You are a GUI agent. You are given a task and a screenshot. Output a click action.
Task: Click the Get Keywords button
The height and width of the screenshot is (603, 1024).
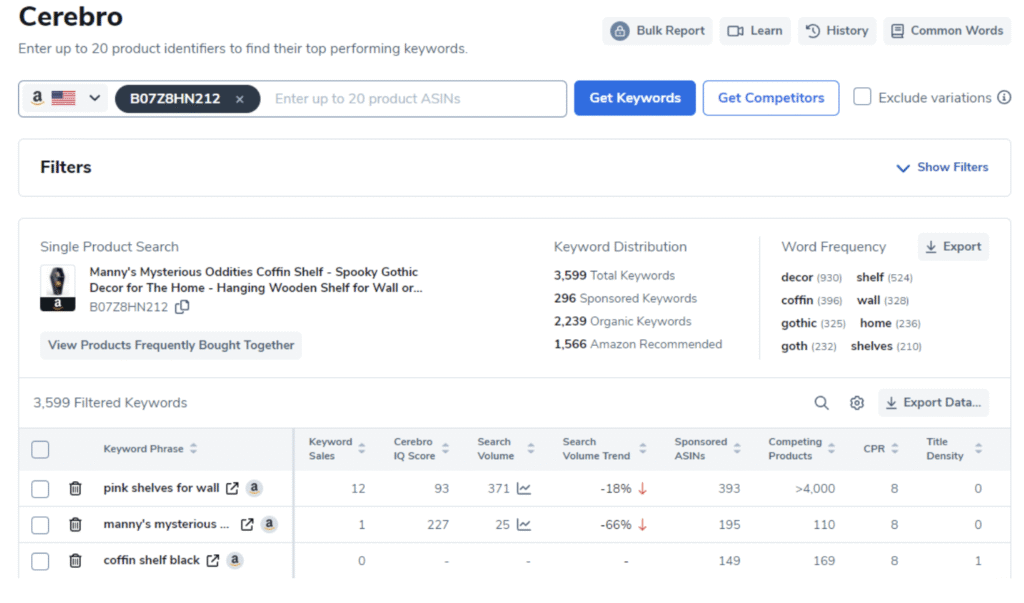[635, 98]
